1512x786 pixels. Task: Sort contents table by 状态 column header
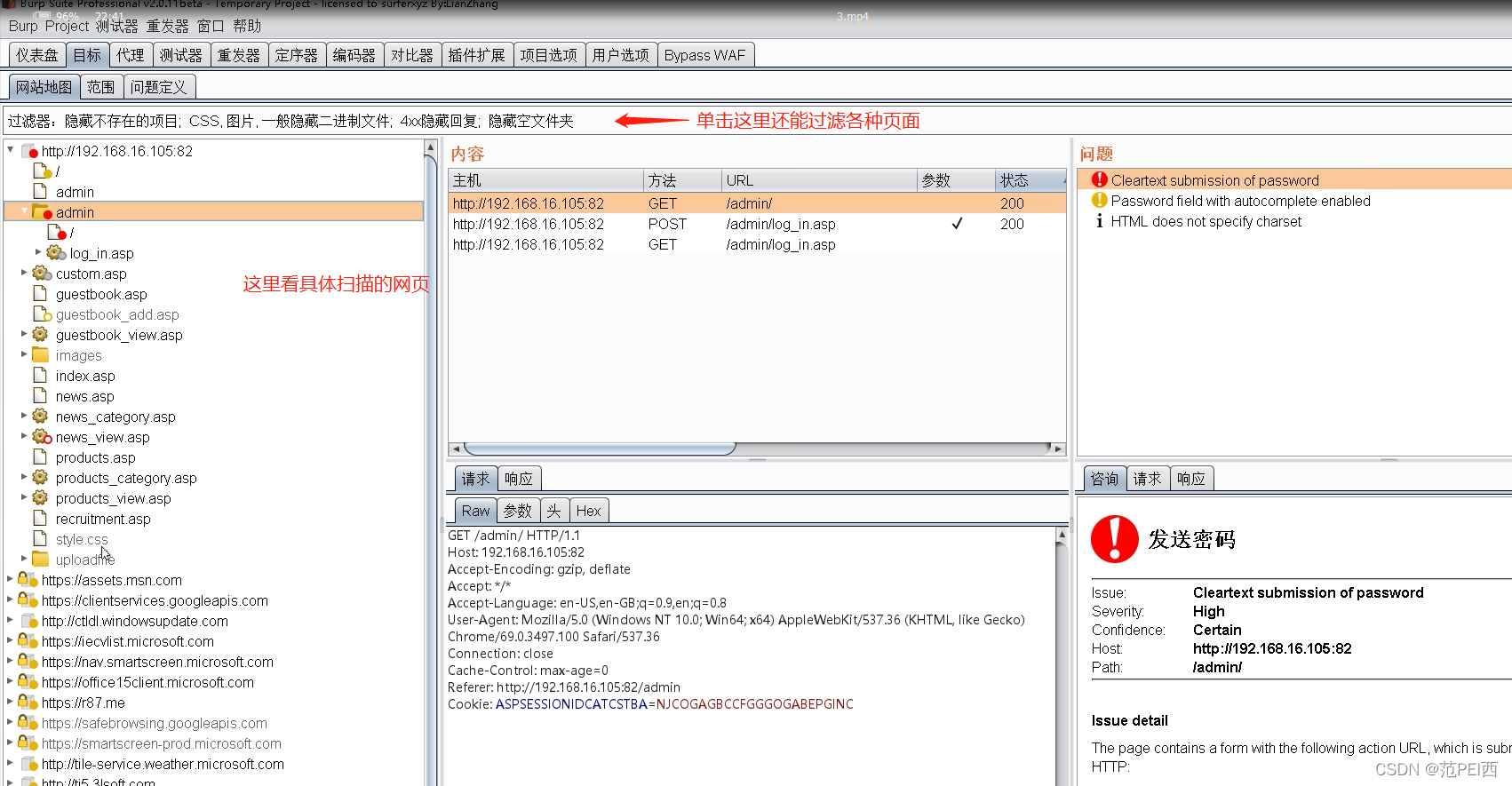coord(1031,180)
